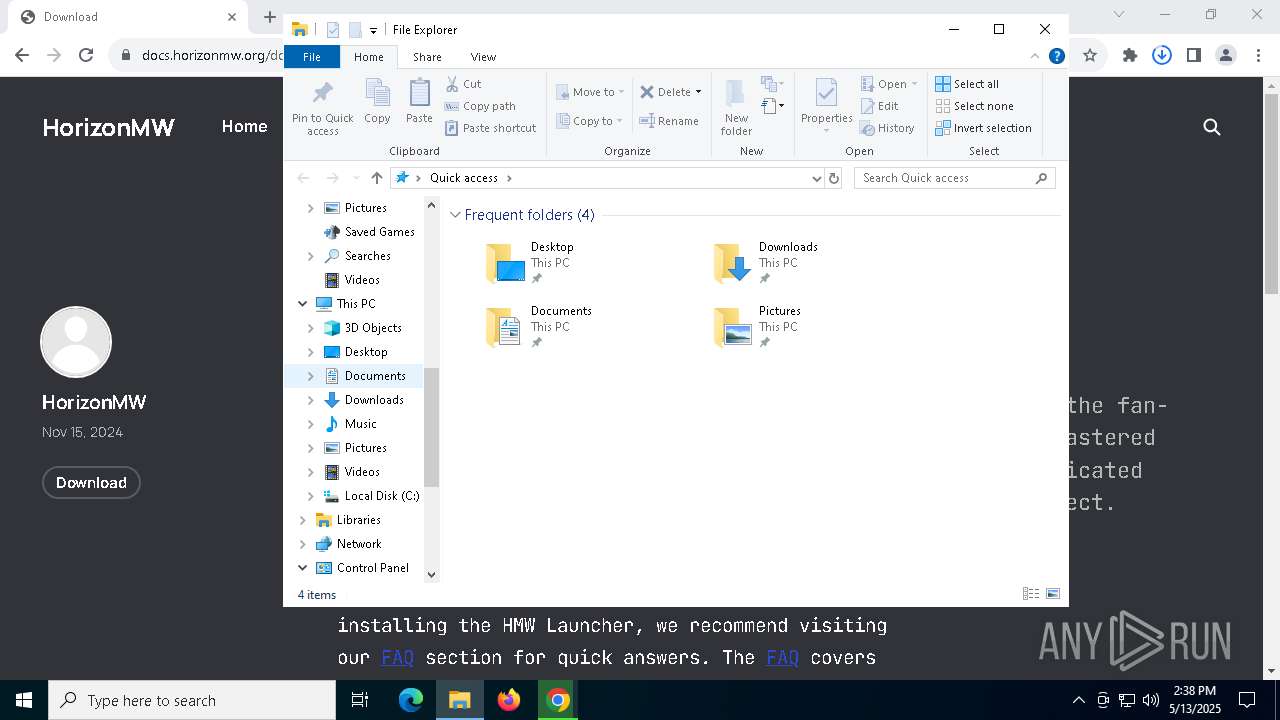This screenshot has width=1280, height=720.
Task: Click Edit in Open group
Action: pyautogui.click(x=880, y=106)
